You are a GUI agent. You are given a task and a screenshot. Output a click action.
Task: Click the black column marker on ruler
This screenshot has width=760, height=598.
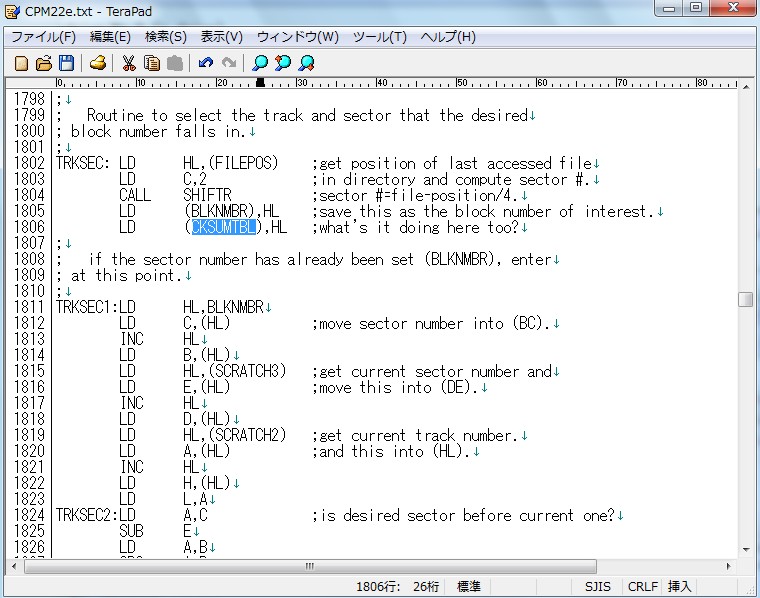260,83
